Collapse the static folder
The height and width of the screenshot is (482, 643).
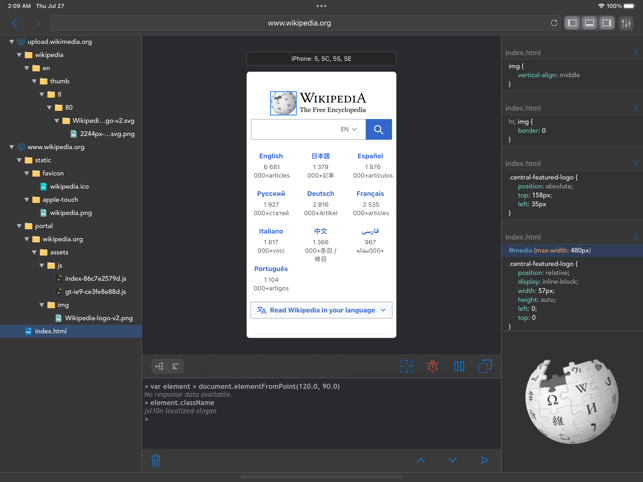[x=19, y=160]
